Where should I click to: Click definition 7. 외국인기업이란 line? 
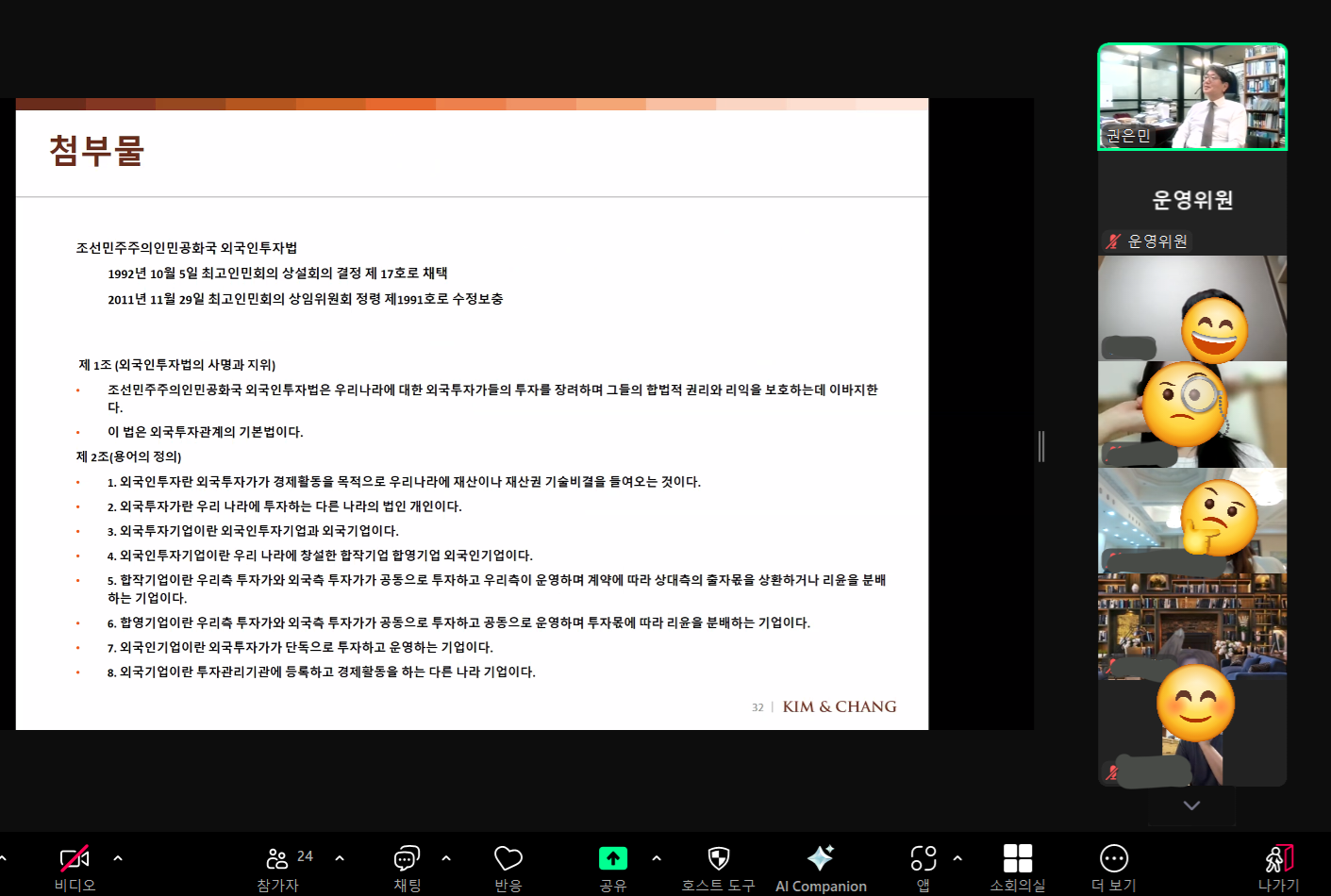[x=300, y=647]
